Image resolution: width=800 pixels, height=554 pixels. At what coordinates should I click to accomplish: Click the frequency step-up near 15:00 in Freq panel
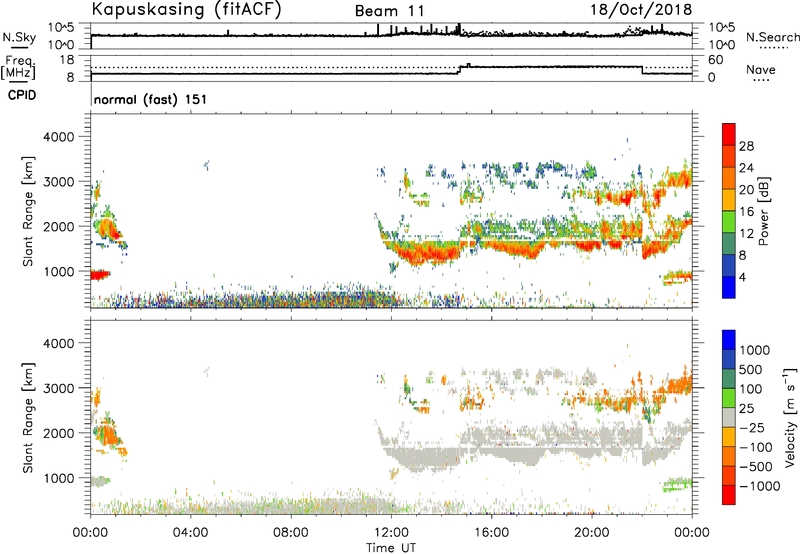(461, 69)
